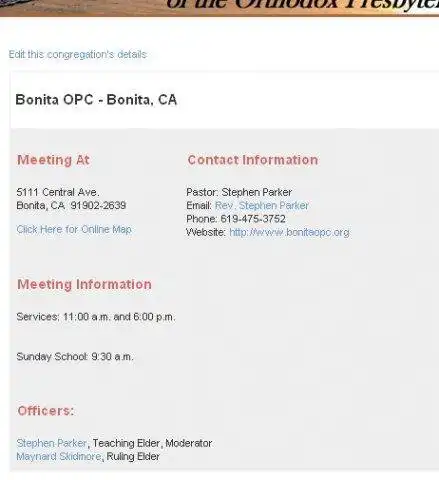
Task: Select the Meeting At heading
Action: 53,160
